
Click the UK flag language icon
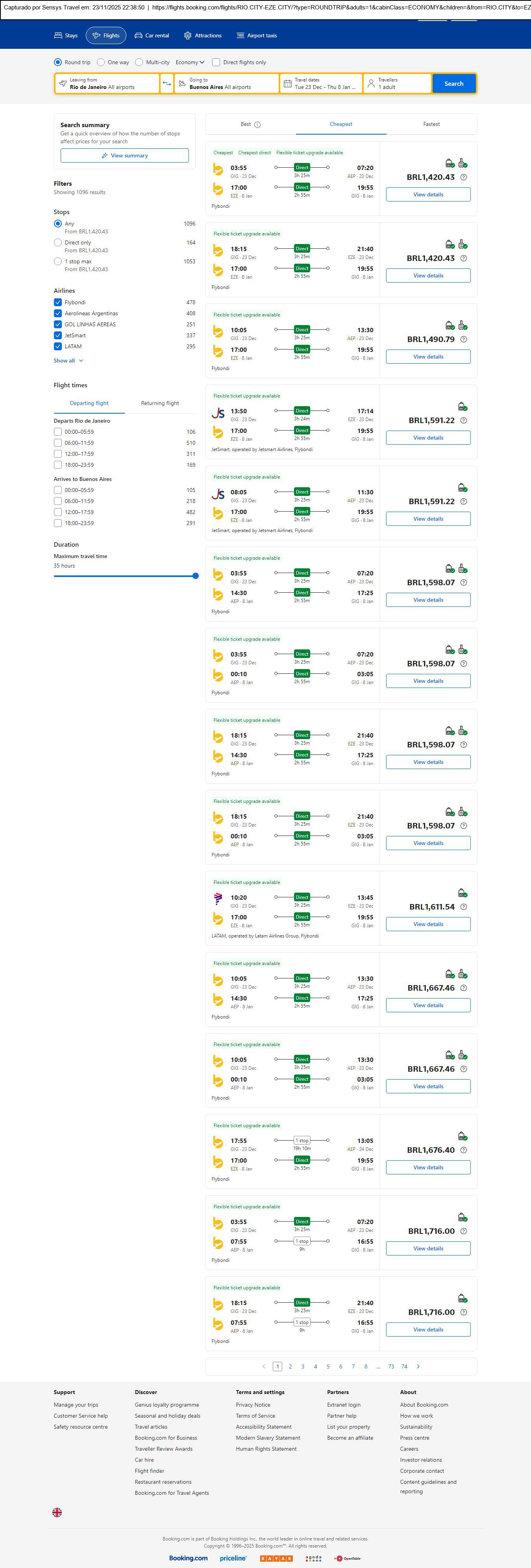click(x=57, y=1512)
